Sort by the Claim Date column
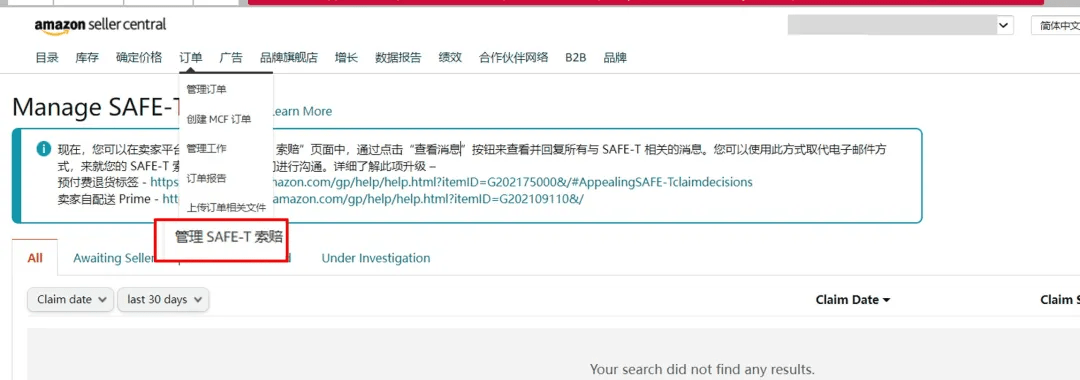 853,299
